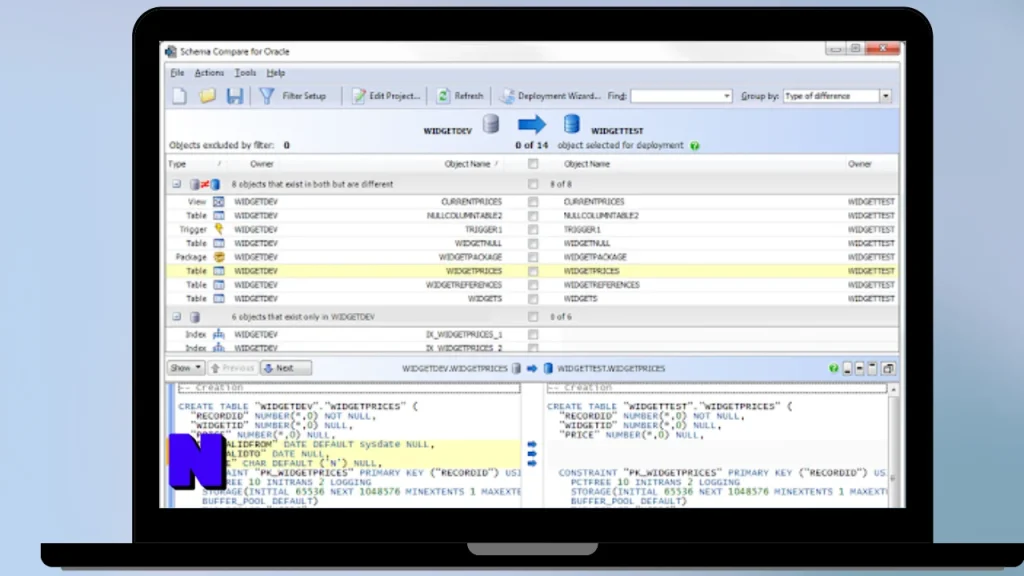Click the index icon for IX_WIDGETPRICES_1

pyautogui.click(x=219, y=334)
